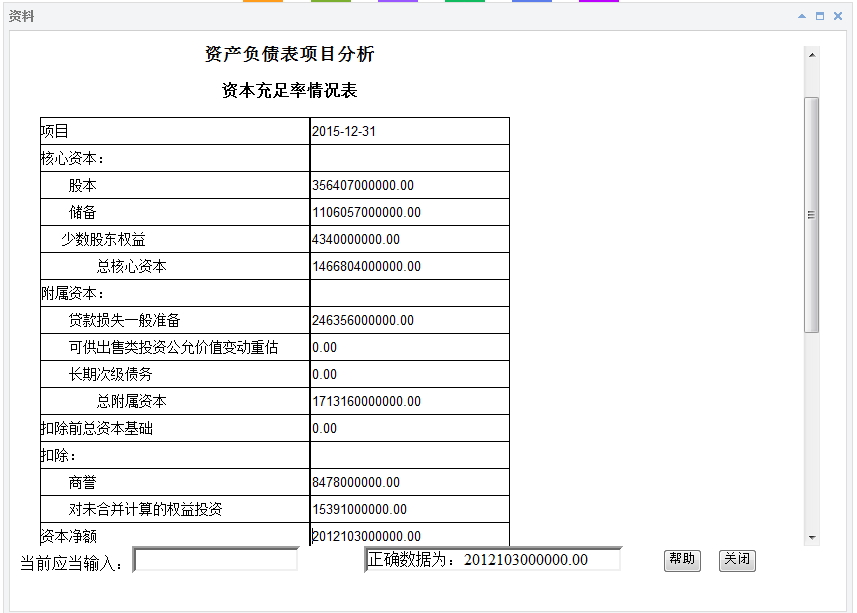
Task: Click the 长期次级债务 row label
Action: (110, 374)
